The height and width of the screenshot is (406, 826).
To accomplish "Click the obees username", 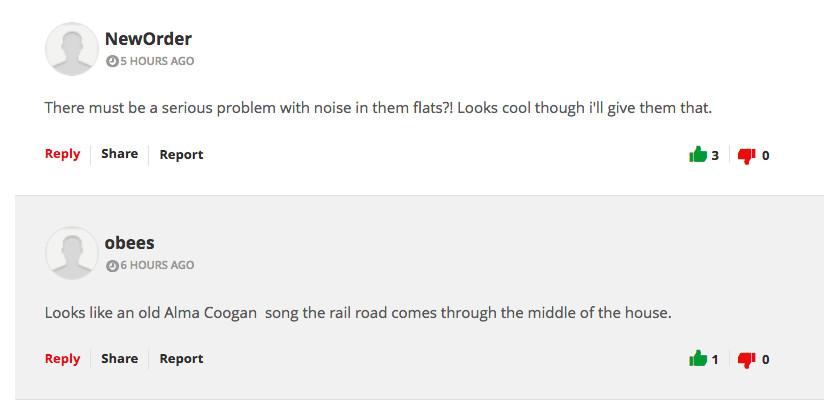I will [x=129, y=243].
